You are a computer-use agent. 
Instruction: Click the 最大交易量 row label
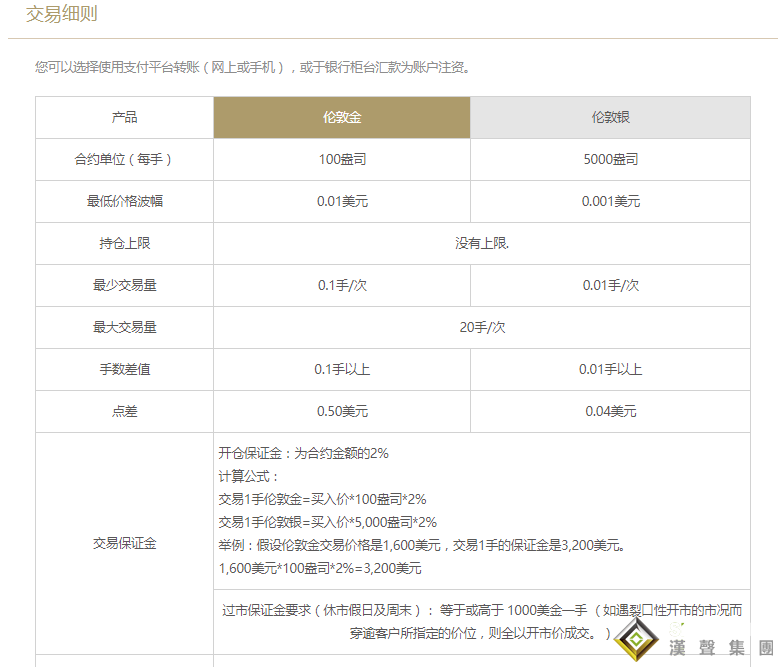coord(125,327)
